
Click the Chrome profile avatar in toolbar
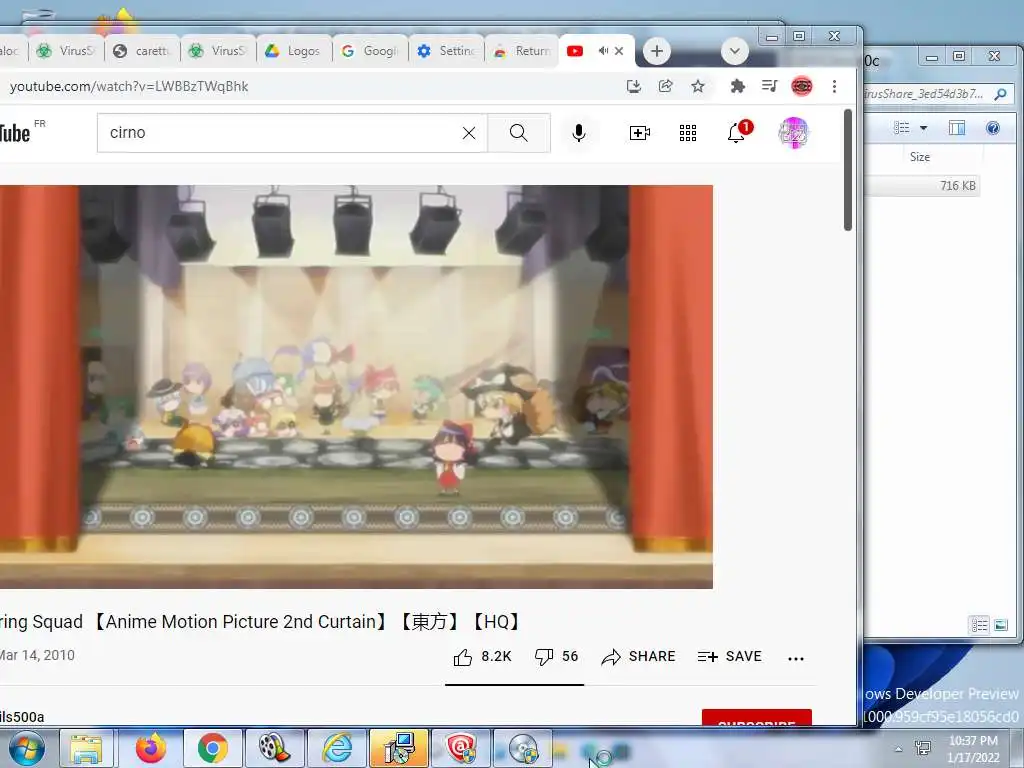pyautogui.click(x=802, y=86)
